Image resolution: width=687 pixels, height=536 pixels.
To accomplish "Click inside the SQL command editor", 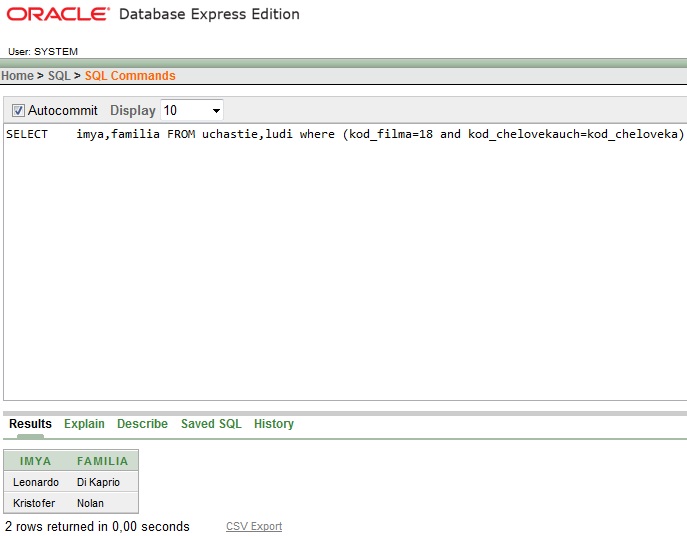I will pyautogui.click(x=345, y=262).
